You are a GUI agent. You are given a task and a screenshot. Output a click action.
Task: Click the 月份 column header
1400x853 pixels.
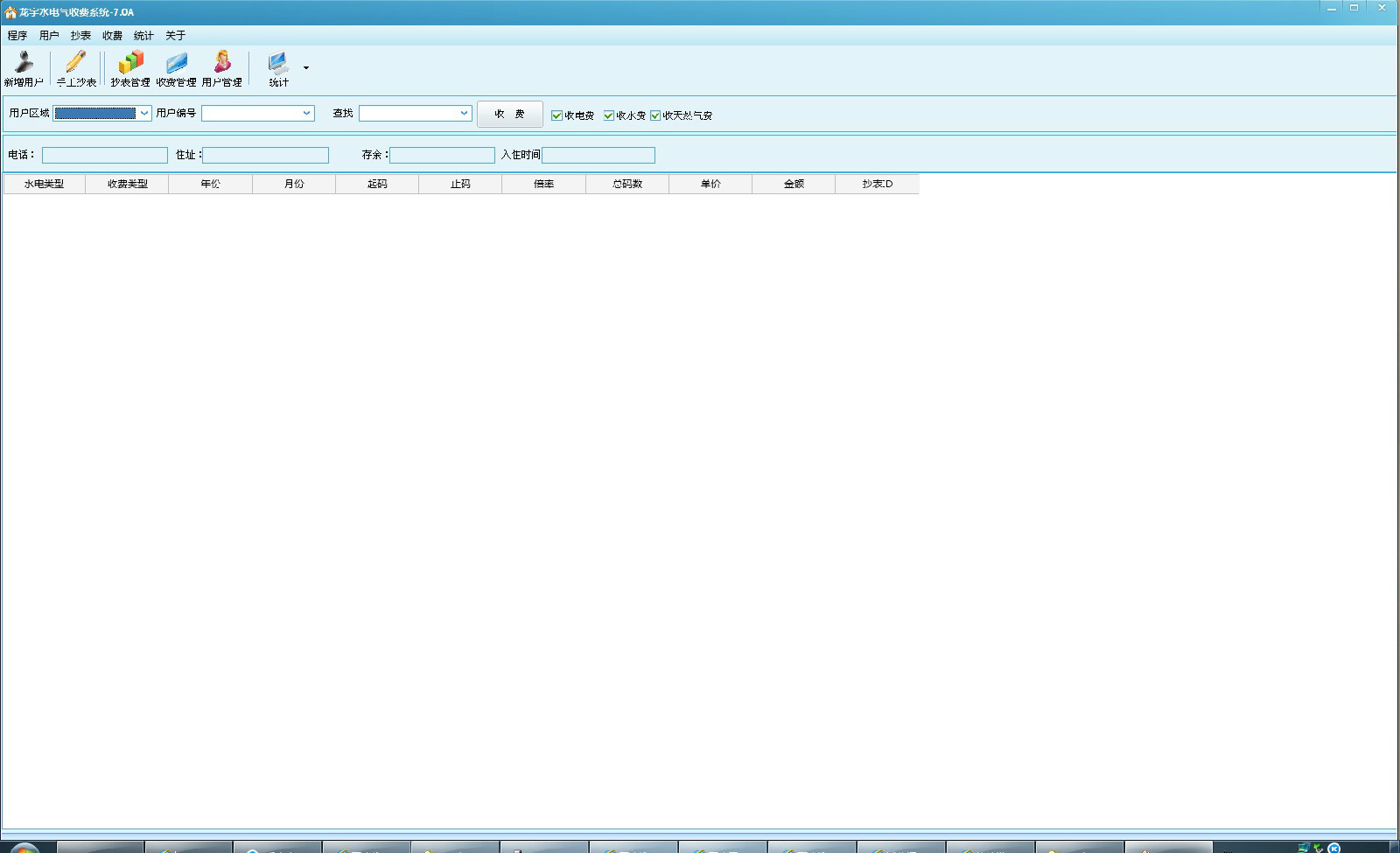coord(294,184)
